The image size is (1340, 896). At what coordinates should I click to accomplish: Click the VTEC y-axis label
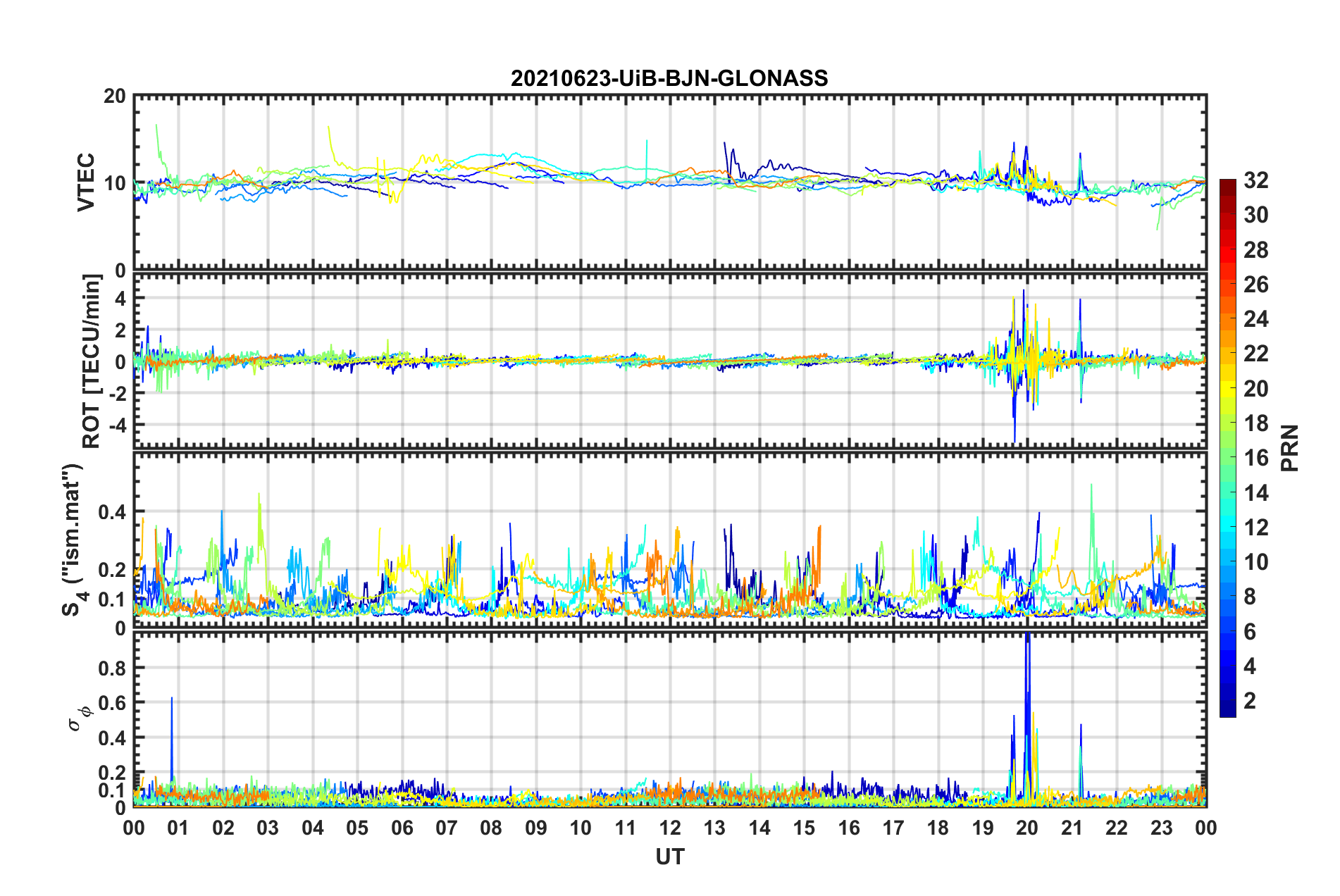86,182
